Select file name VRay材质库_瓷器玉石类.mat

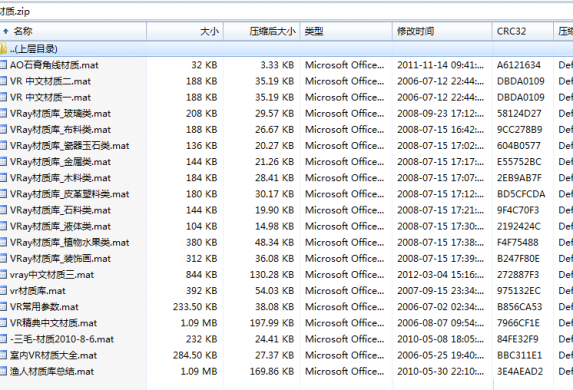click(69, 145)
